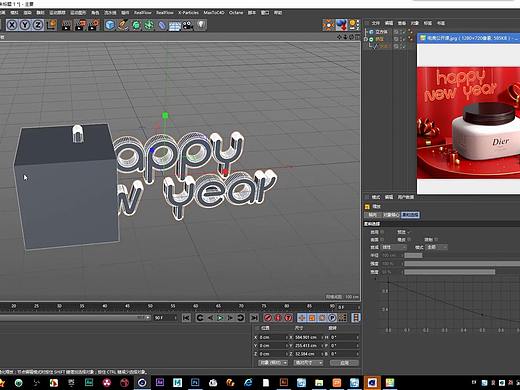Step back one frame button
520x390 pixels.
coord(210,318)
